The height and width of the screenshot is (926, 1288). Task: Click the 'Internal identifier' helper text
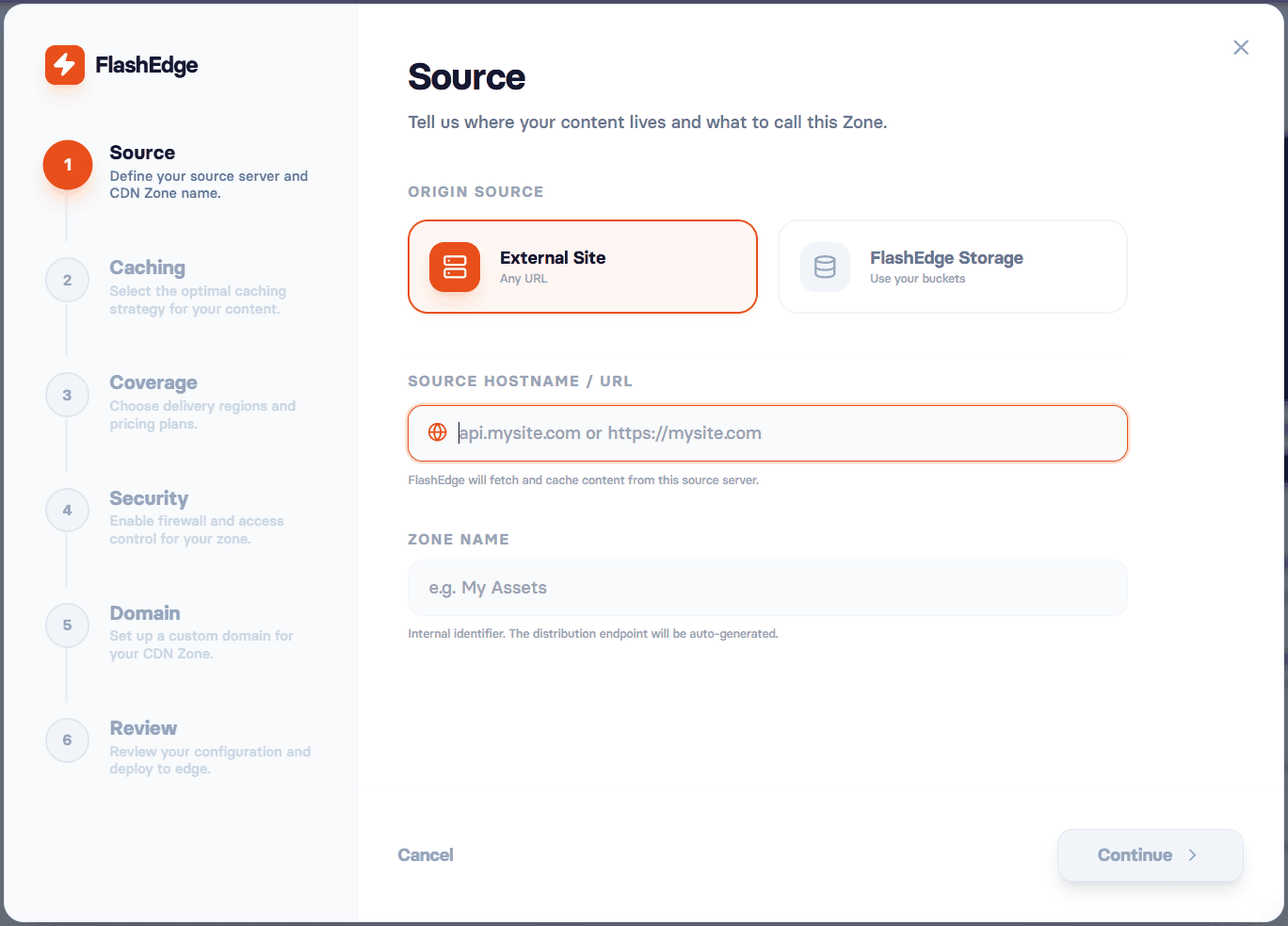[593, 634]
